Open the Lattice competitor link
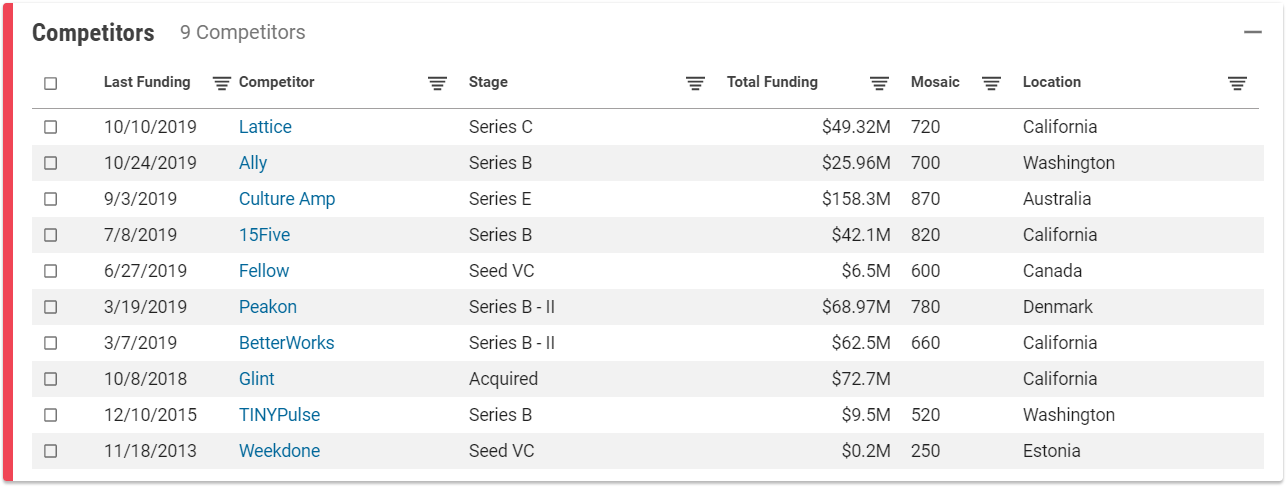1288x489 pixels. pyautogui.click(x=265, y=127)
